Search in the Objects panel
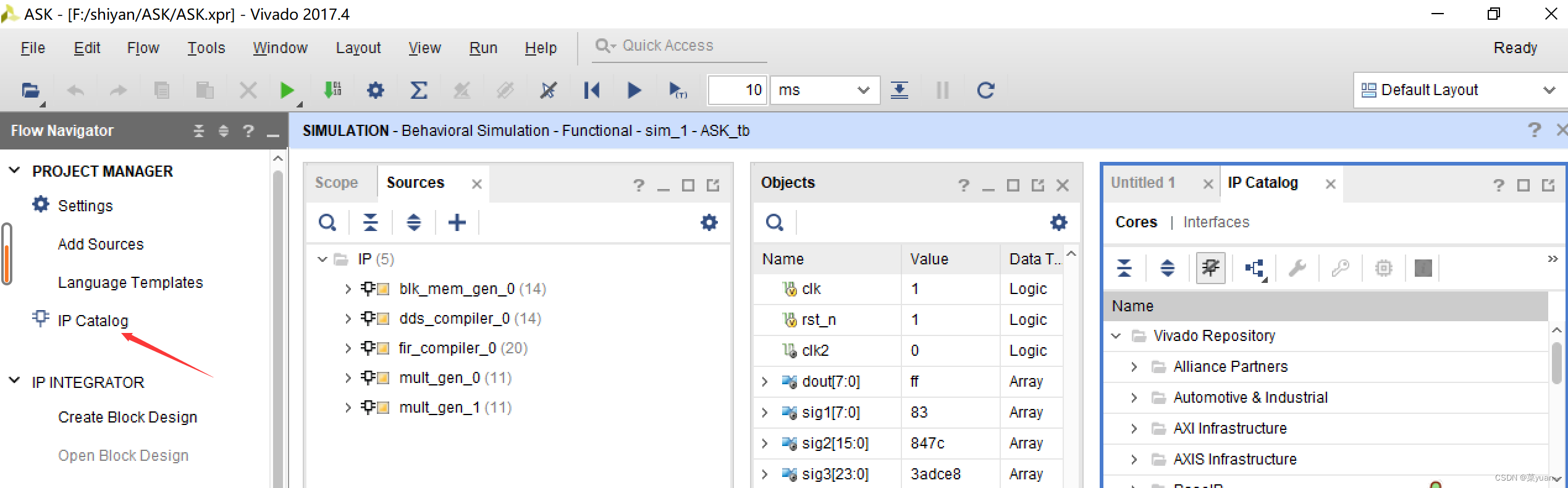Screen dimensions: 1568x488 click(775, 222)
